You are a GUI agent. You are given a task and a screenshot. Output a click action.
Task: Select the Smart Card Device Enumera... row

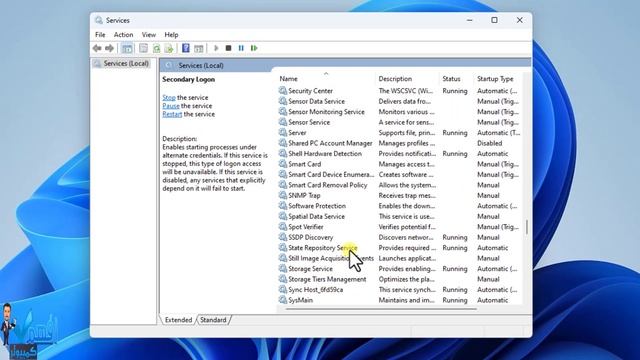coord(400,174)
